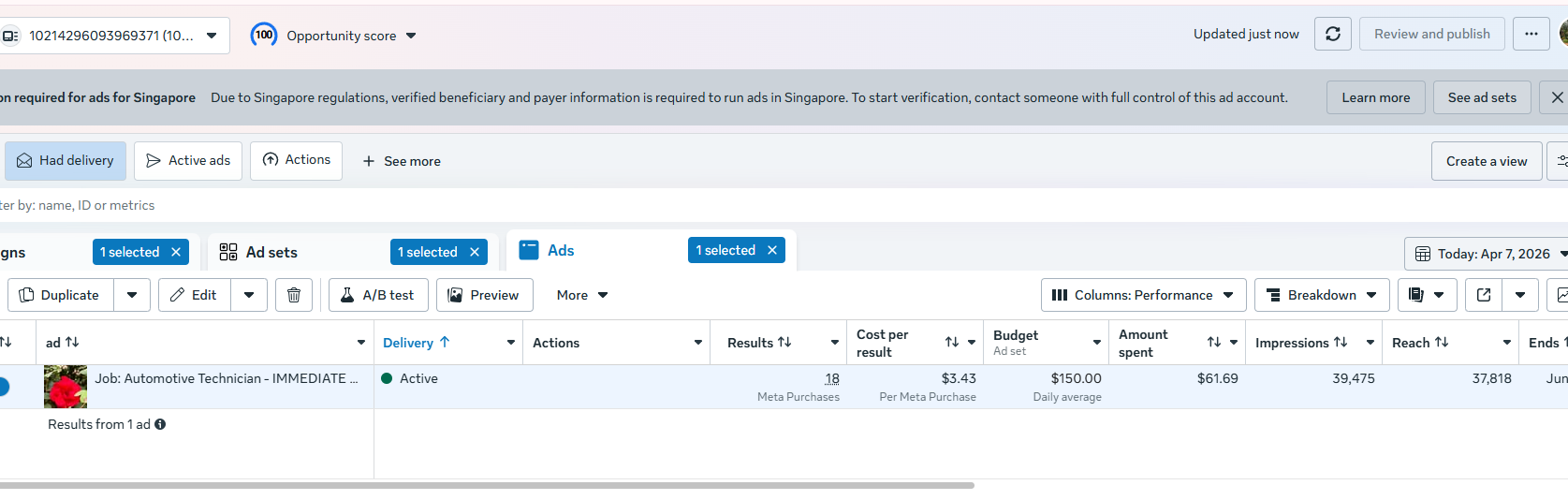
Task: Open the More menu in toolbar
Action: (x=582, y=295)
